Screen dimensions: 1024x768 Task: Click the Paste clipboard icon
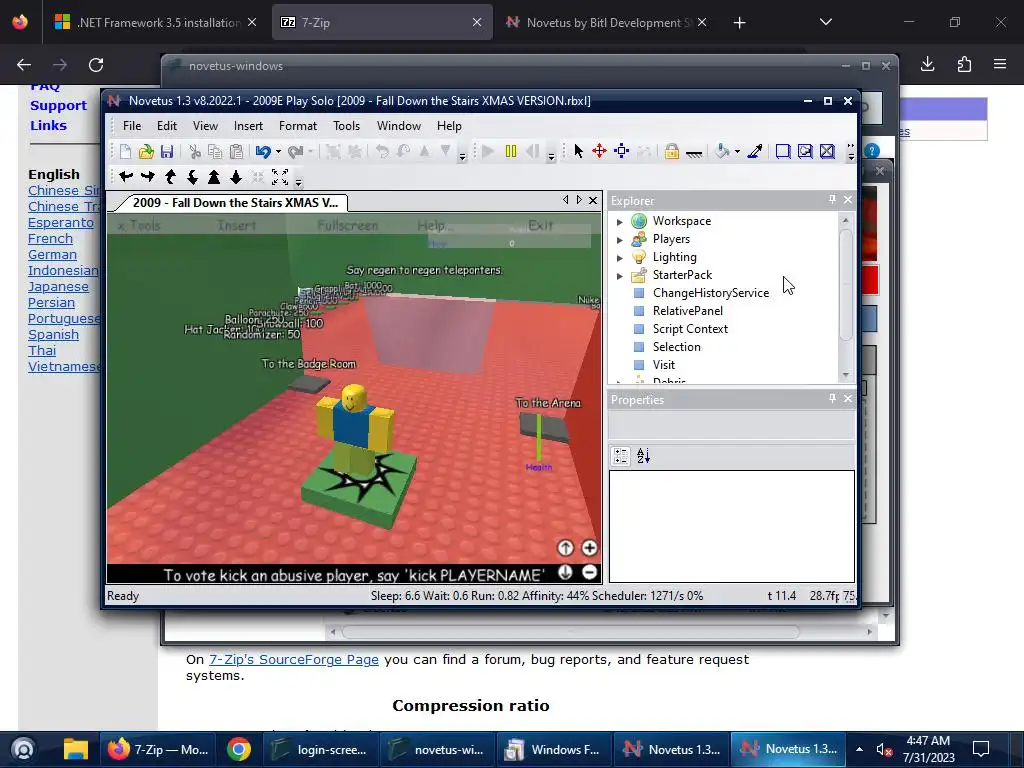click(236, 152)
